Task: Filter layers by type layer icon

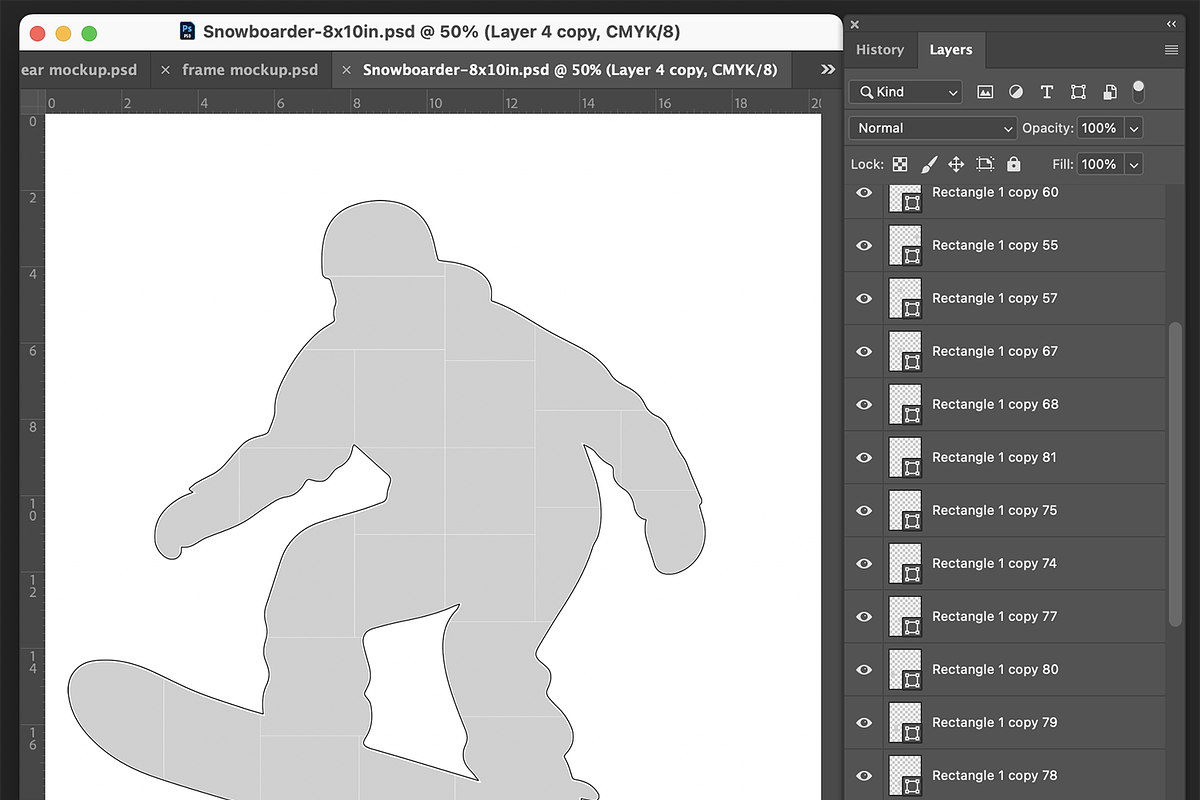Action: [x=1047, y=92]
